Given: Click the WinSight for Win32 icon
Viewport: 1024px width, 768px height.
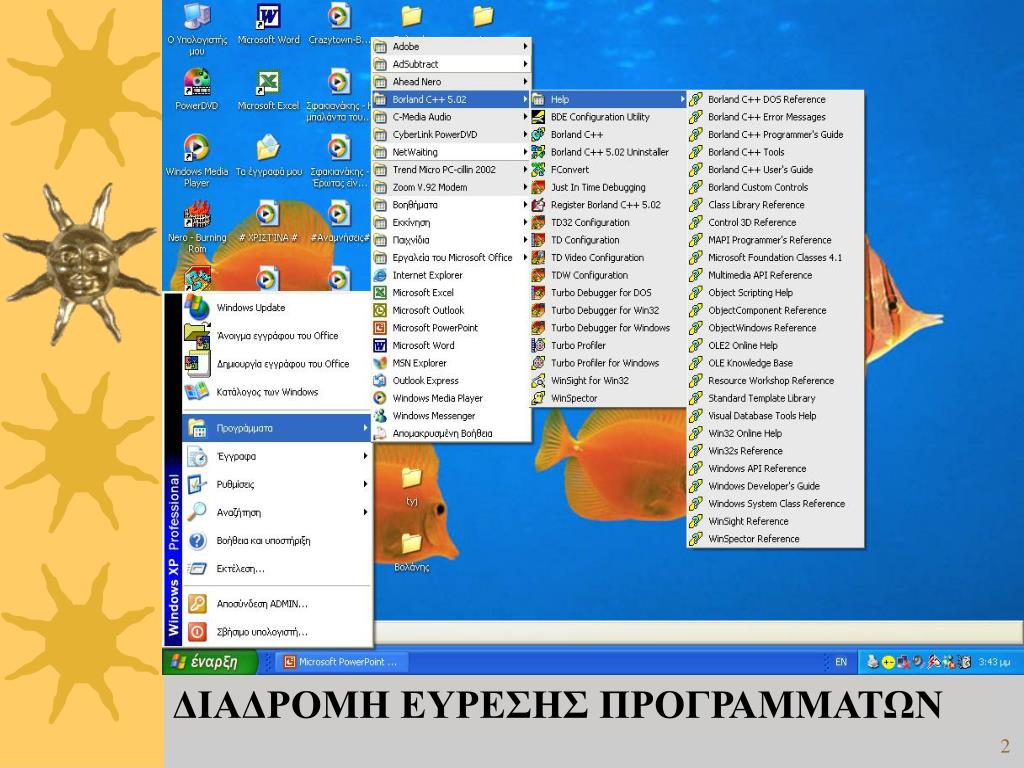Looking at the screenshot, I should tap(538, 381).
